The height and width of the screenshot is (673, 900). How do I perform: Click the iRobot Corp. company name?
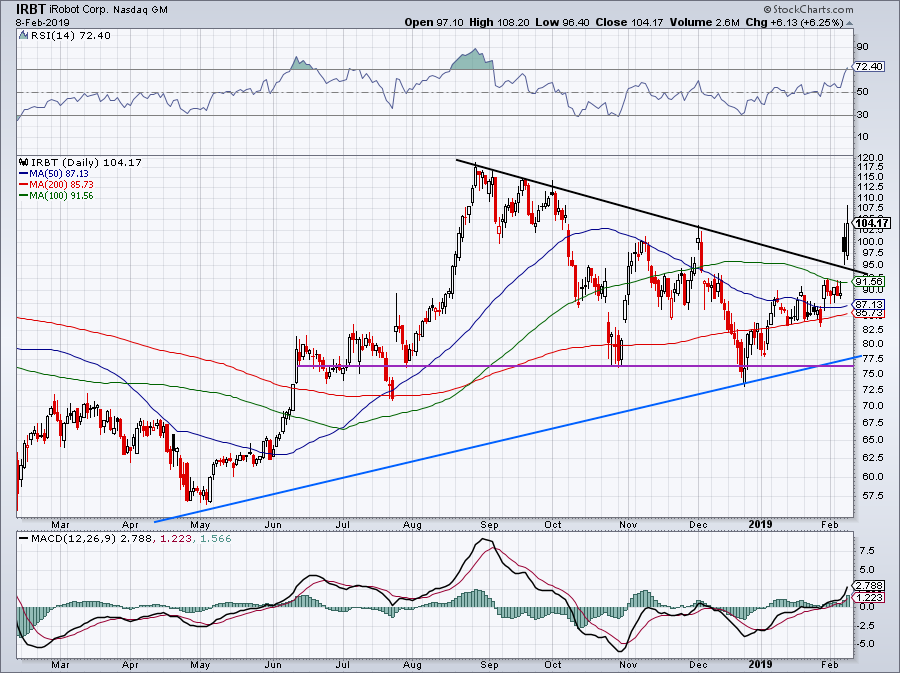pos(79,10)
